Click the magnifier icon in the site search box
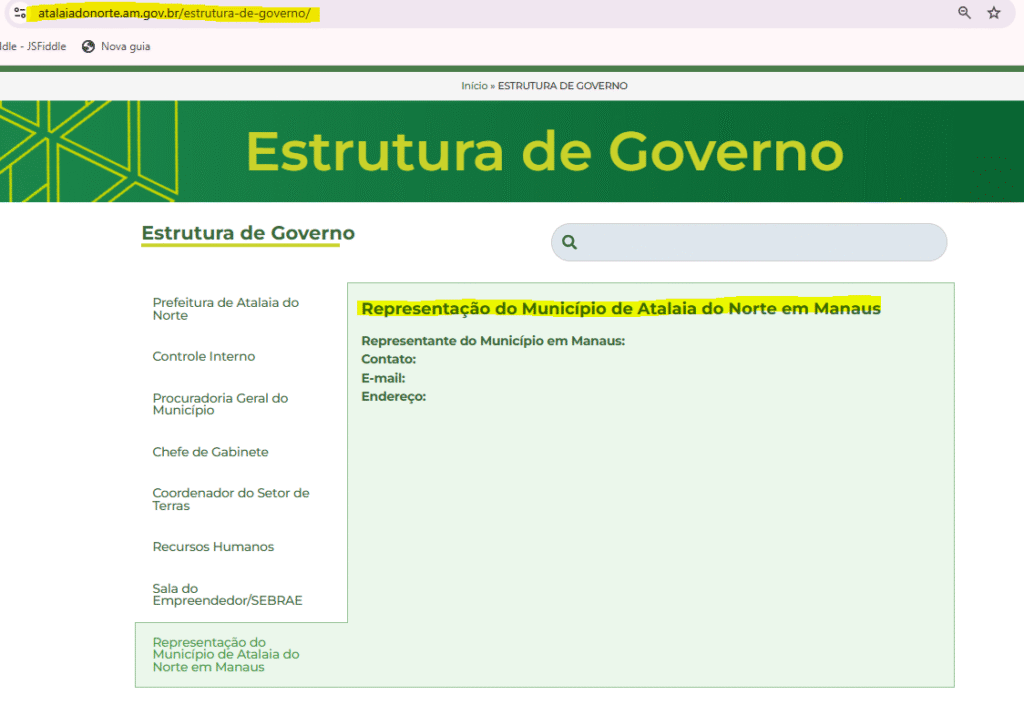Image resolution: width=1024 pixels, height=705 pixels. pyautogui.click(x=570, y=242)
